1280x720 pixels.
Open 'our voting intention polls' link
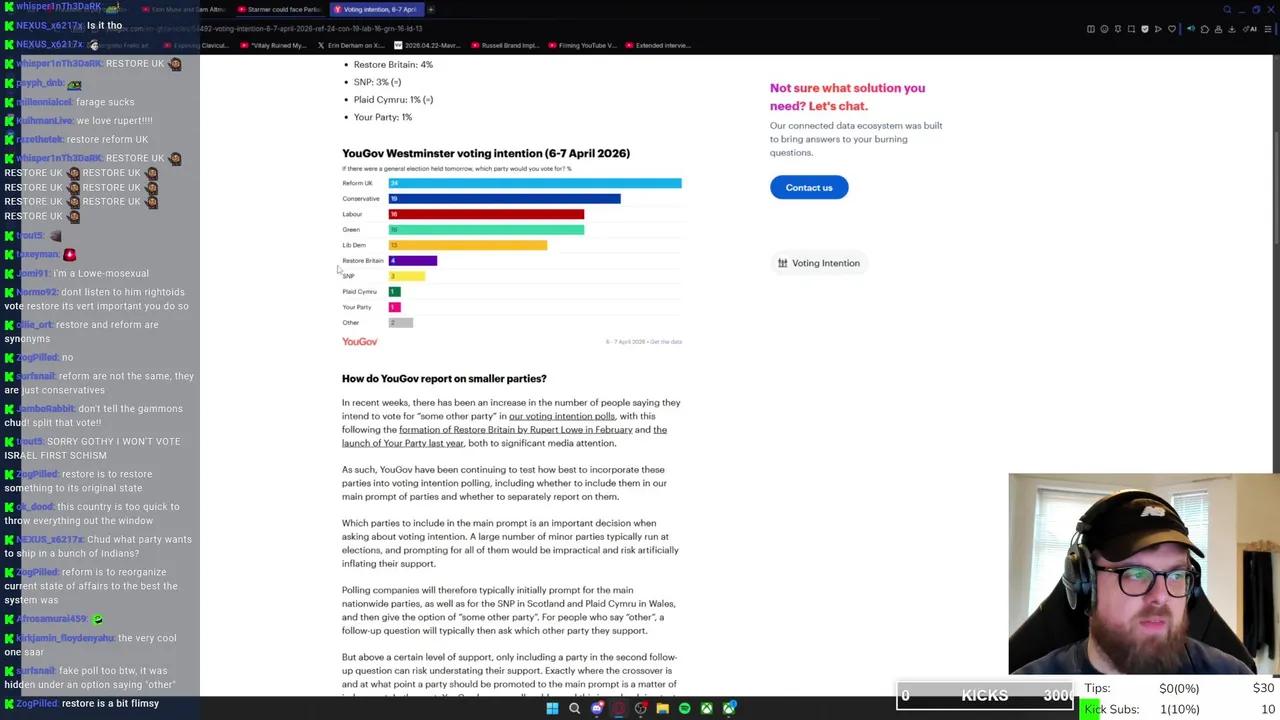pos(562,416)
